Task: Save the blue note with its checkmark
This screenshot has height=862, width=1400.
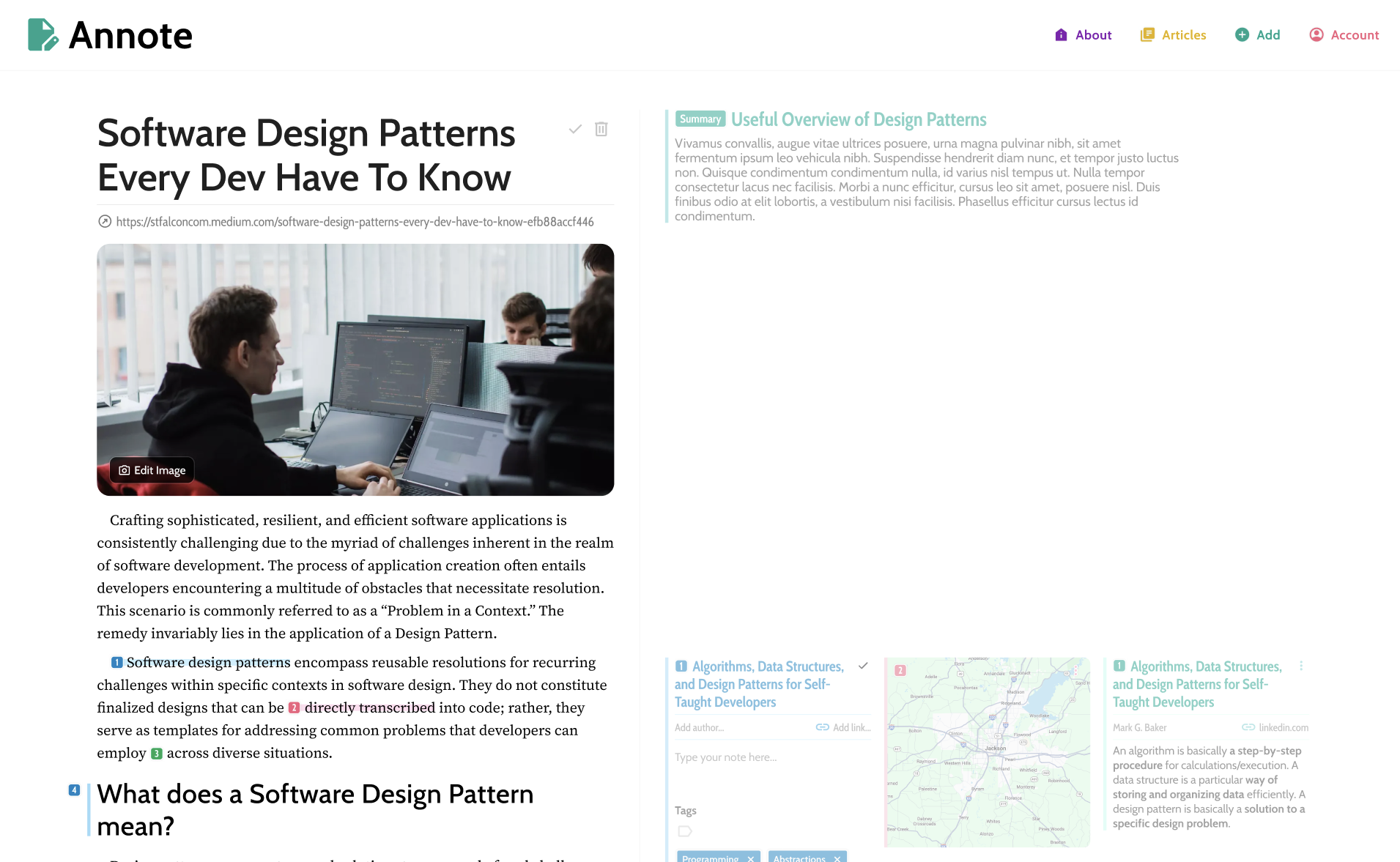Action: [863, 666]
